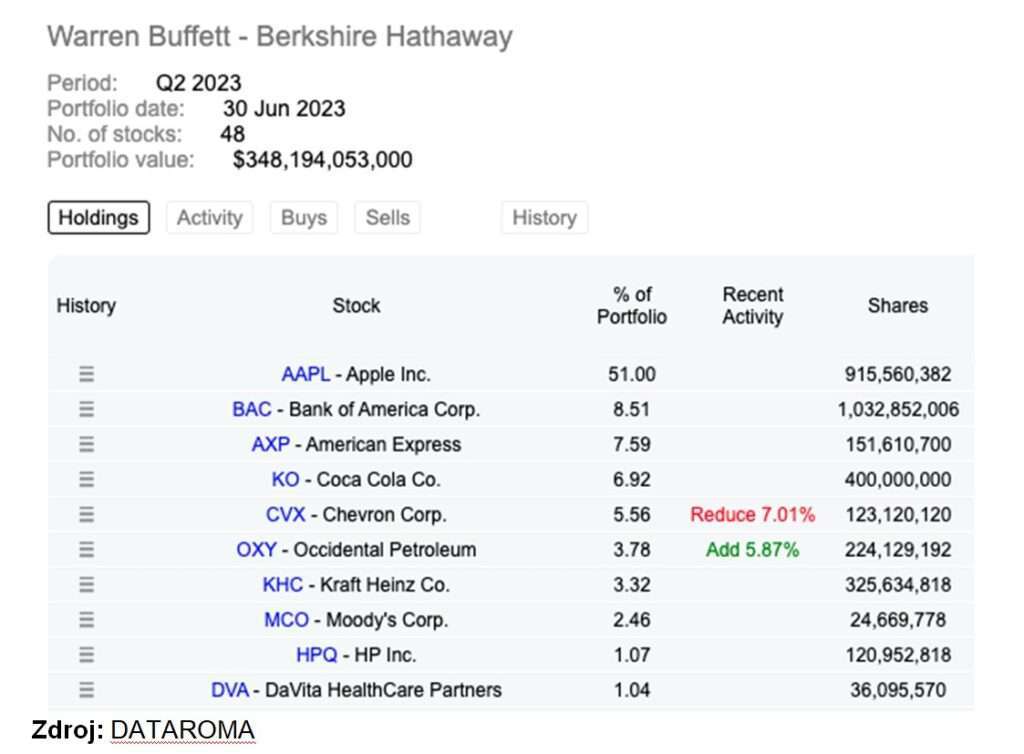The width and height of the screenshot is (1024, 754).
Task: Select the 3.78 portfolio percentage cell
Action: 632,550
